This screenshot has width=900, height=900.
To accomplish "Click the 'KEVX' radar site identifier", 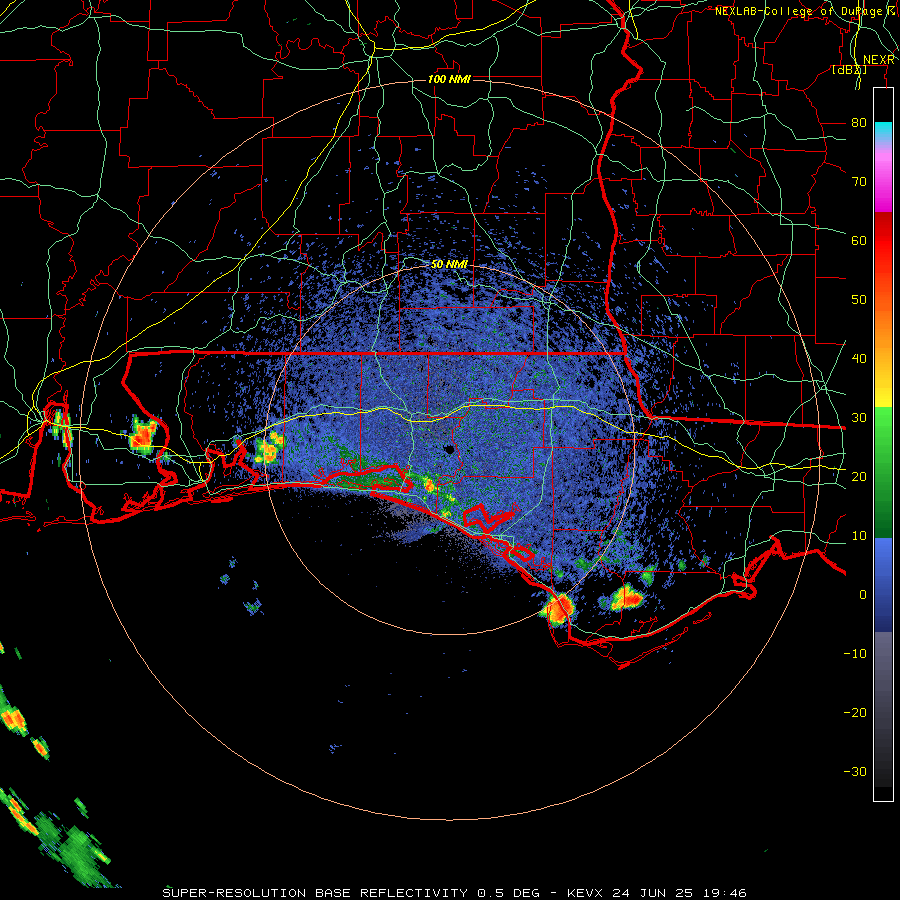I will pos(586,893).
